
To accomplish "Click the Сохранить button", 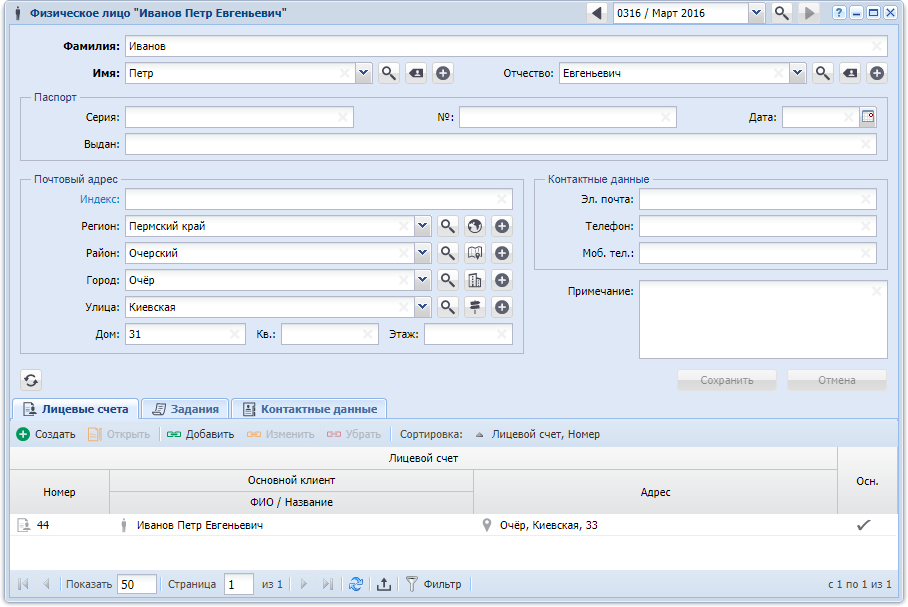I will pos(727,381).
